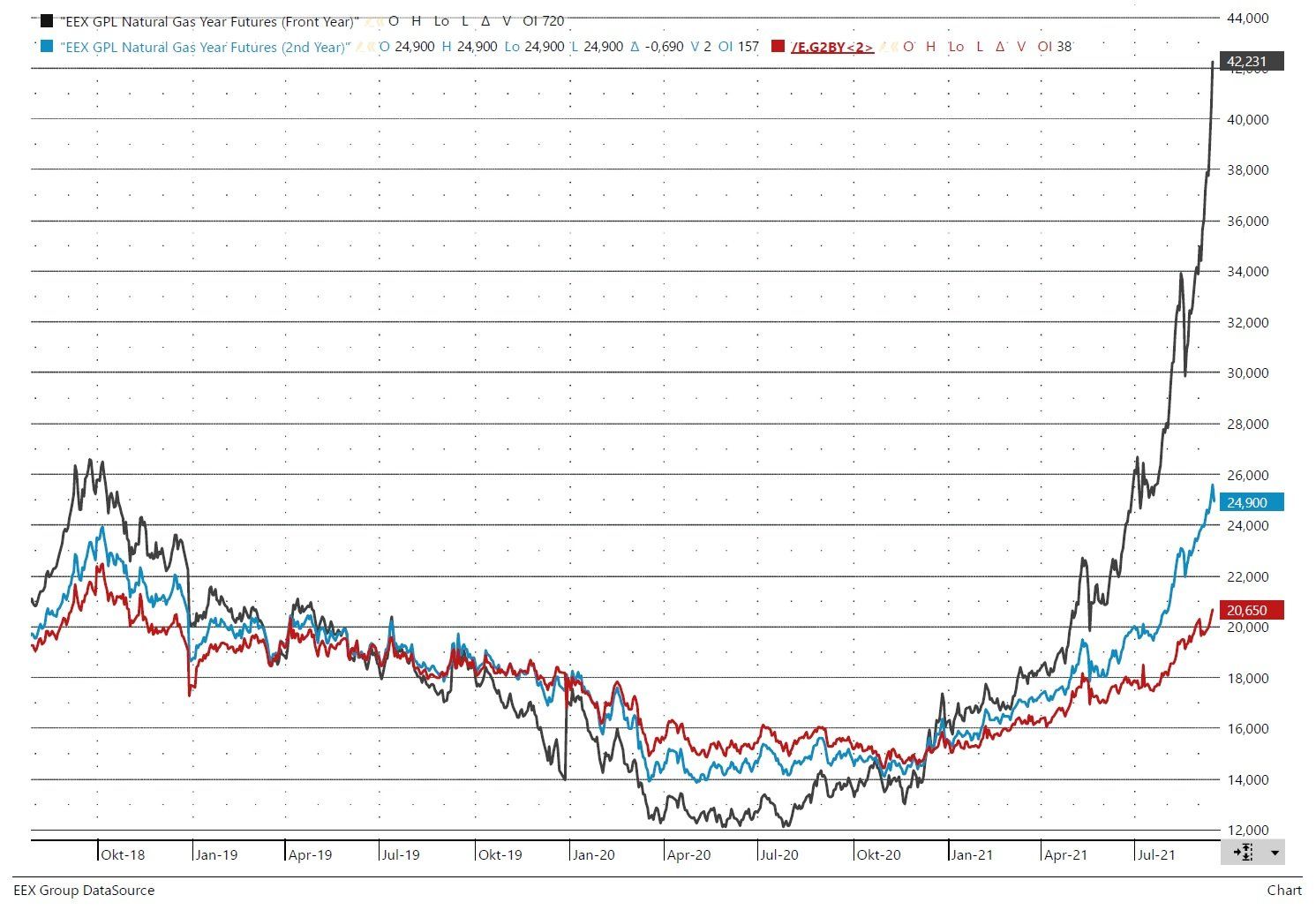Click the chart scaling icon in the bottom-right corner
Viewport: 1316px width, 910px height.
tap(1243, 853)
